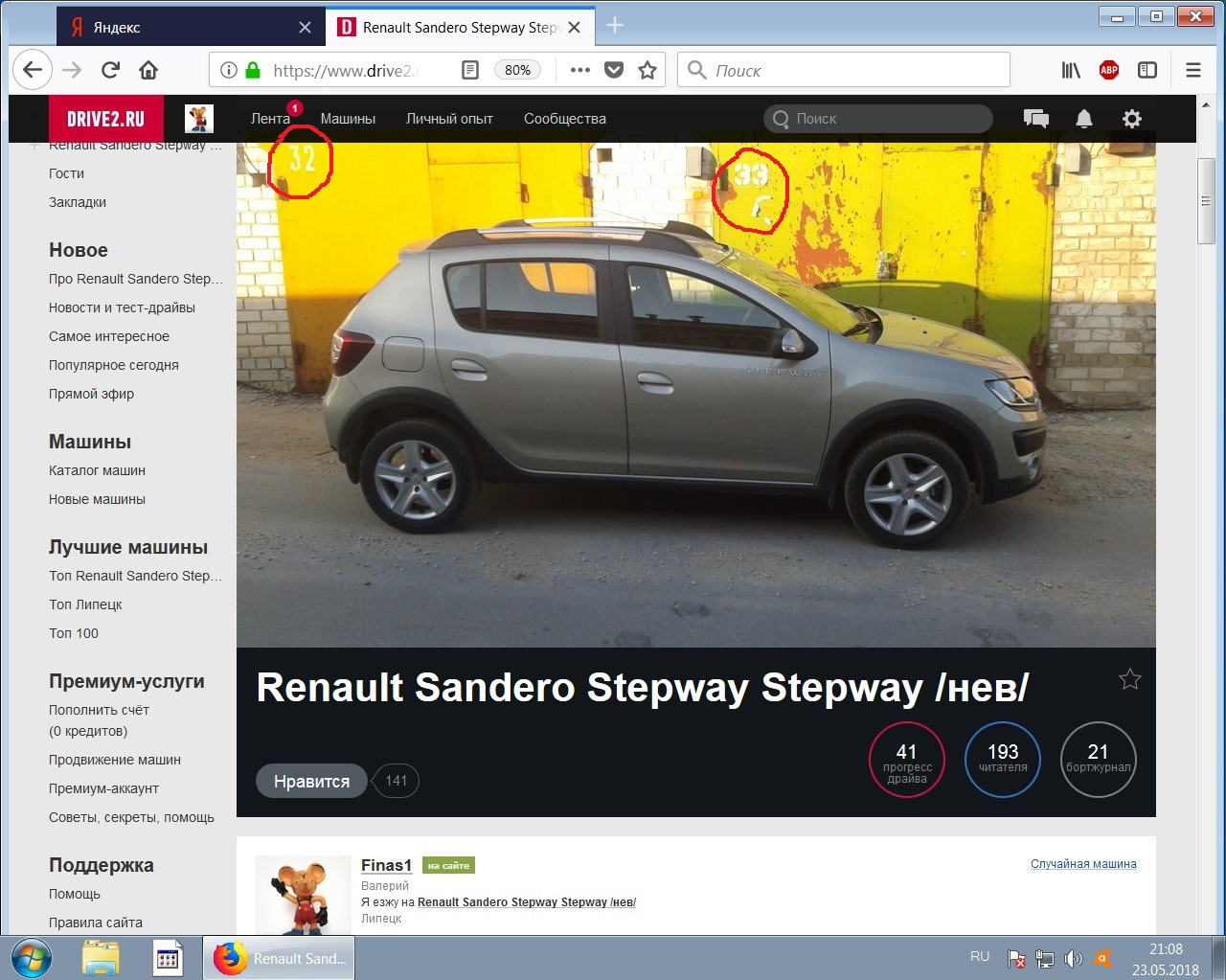The image size is (1226, 980).
Task: Open Adblock Plus extension
Action: [1109, 70]
